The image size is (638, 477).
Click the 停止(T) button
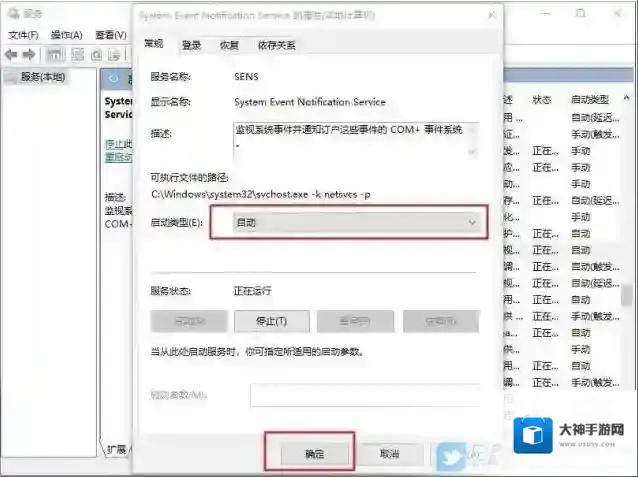click(x=272, y=321)
